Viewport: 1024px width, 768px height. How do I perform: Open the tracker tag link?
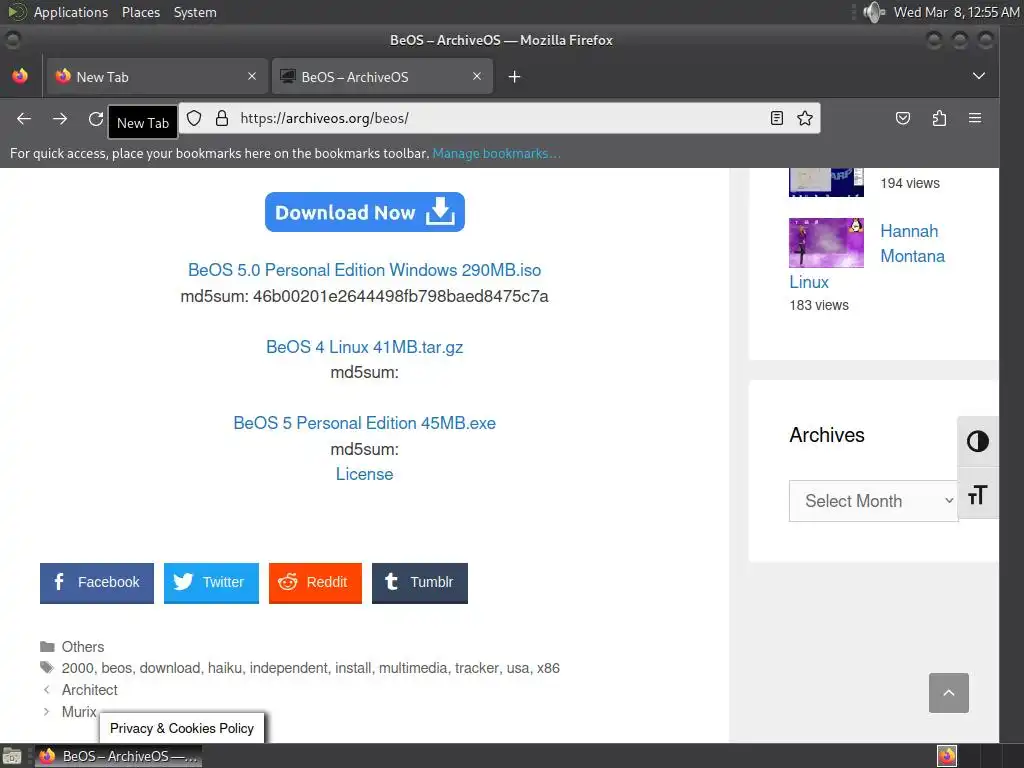[477, 668]
